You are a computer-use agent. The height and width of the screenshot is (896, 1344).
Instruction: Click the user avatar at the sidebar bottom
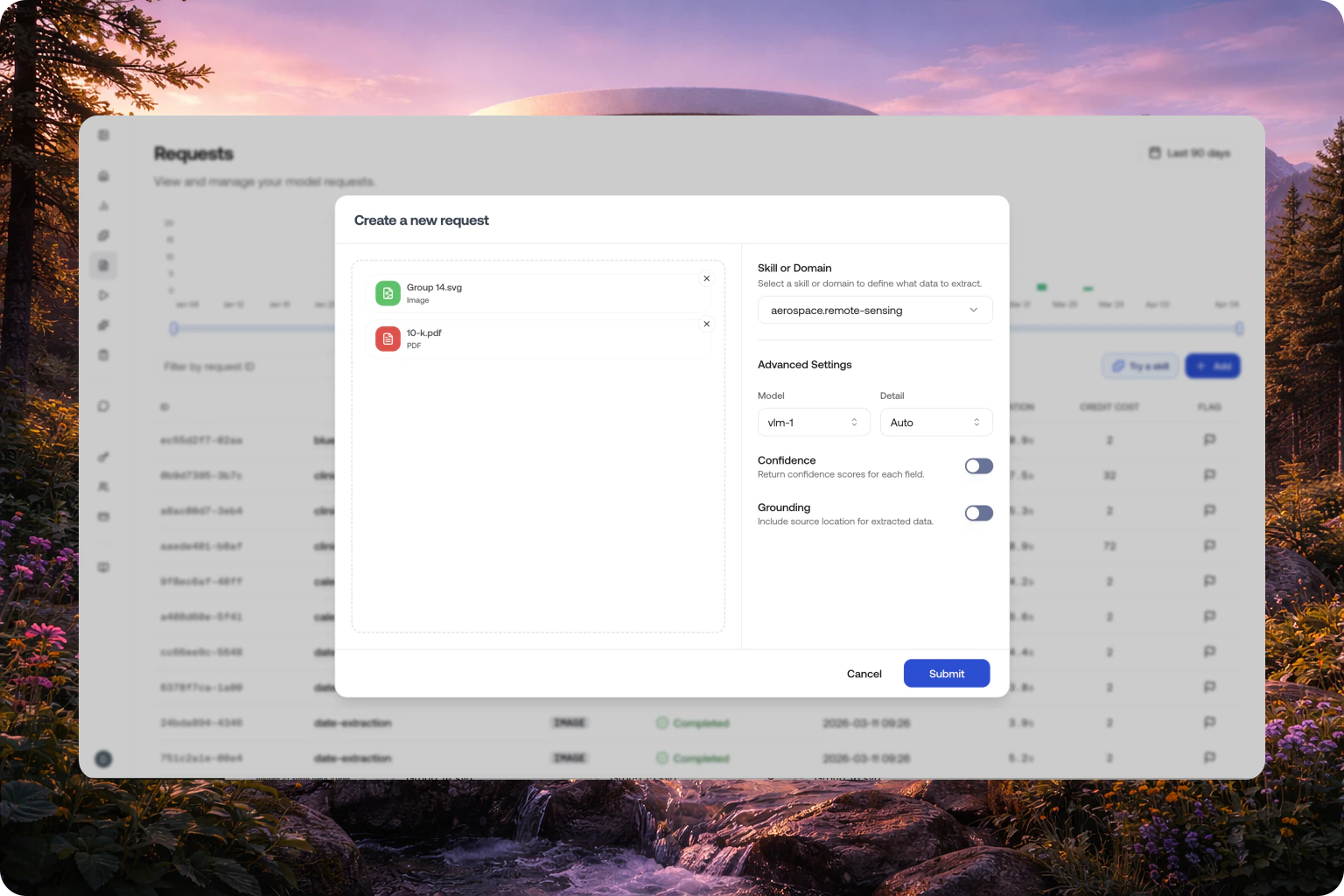tap(104, 759)
